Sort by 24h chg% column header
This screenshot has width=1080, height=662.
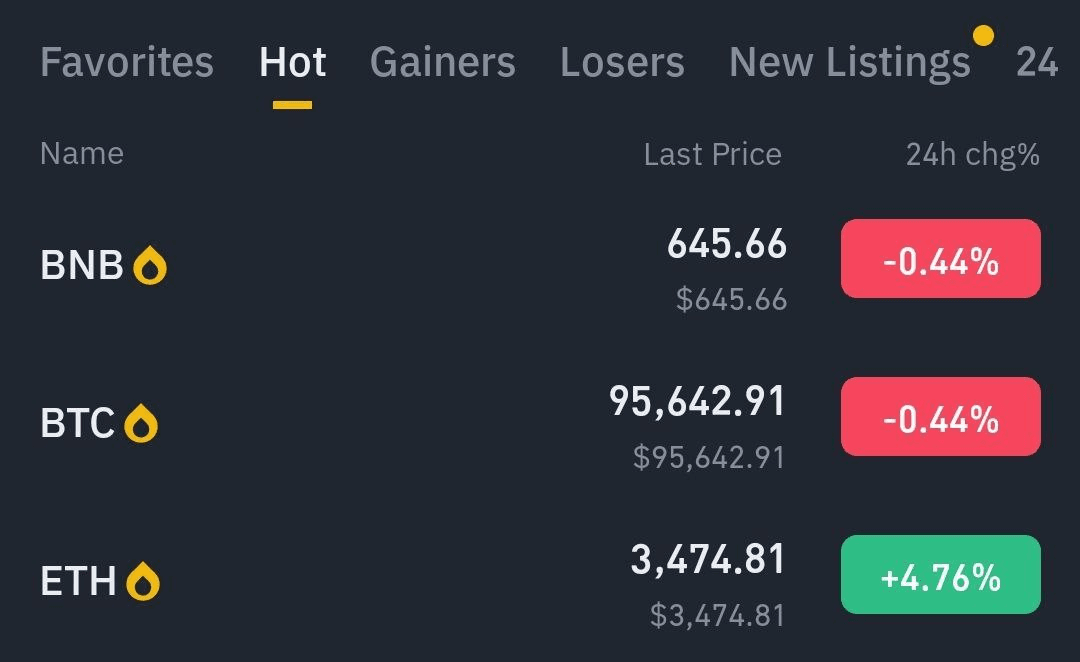coord(972,154)
